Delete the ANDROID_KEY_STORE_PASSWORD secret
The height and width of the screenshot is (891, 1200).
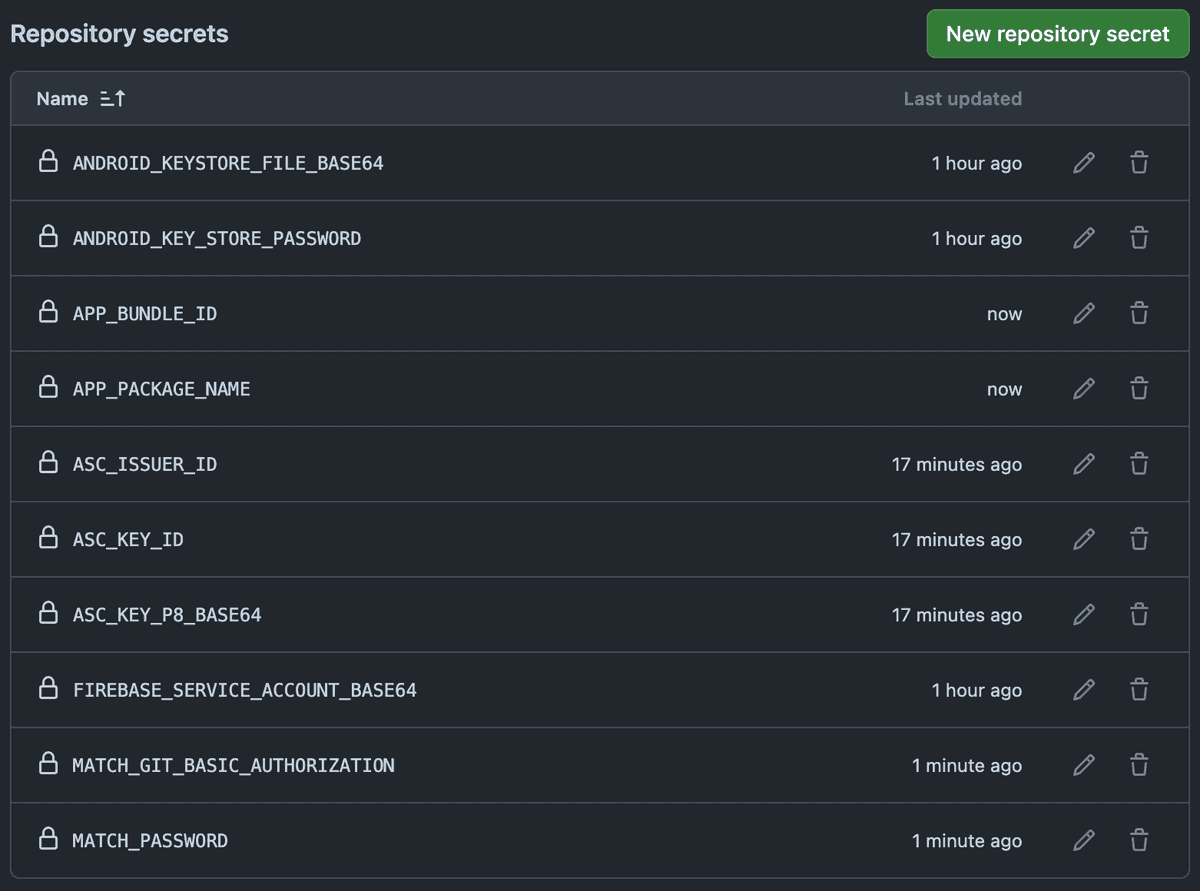pos(1138,238)
